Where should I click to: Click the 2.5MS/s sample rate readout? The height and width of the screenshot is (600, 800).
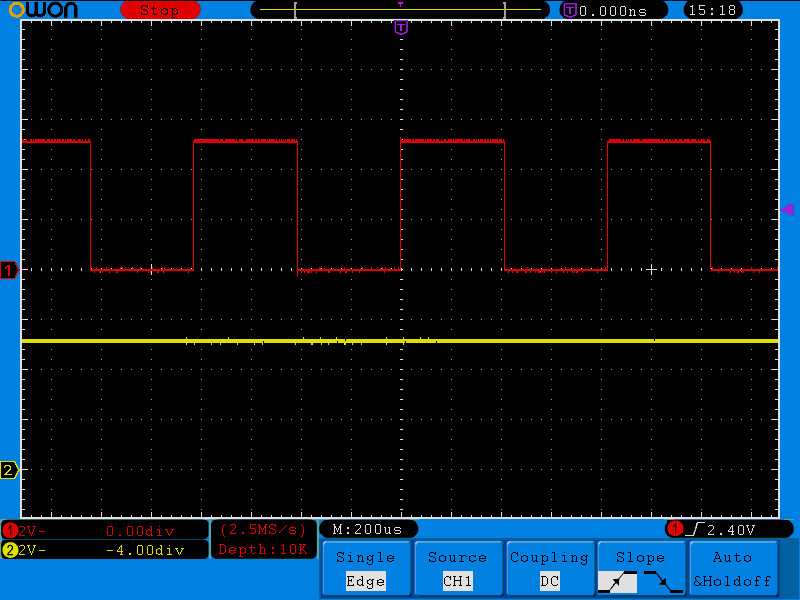(263, 530)
